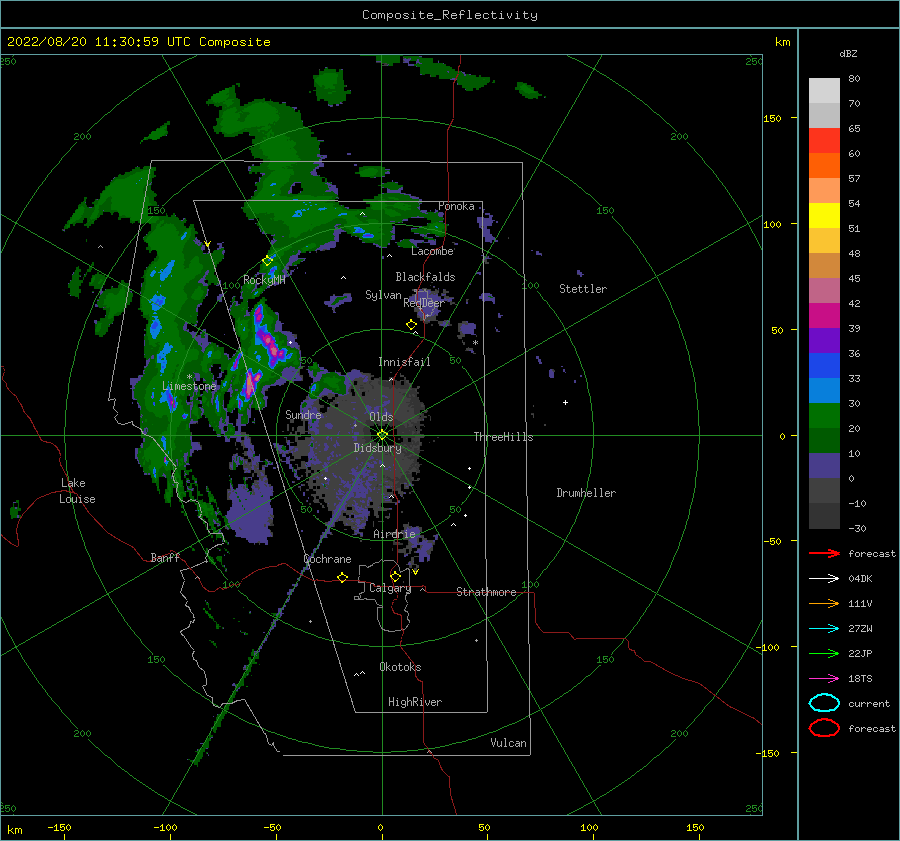Click the 'current' legend label
Screen dimensions: 900x841
pos(869,703)
